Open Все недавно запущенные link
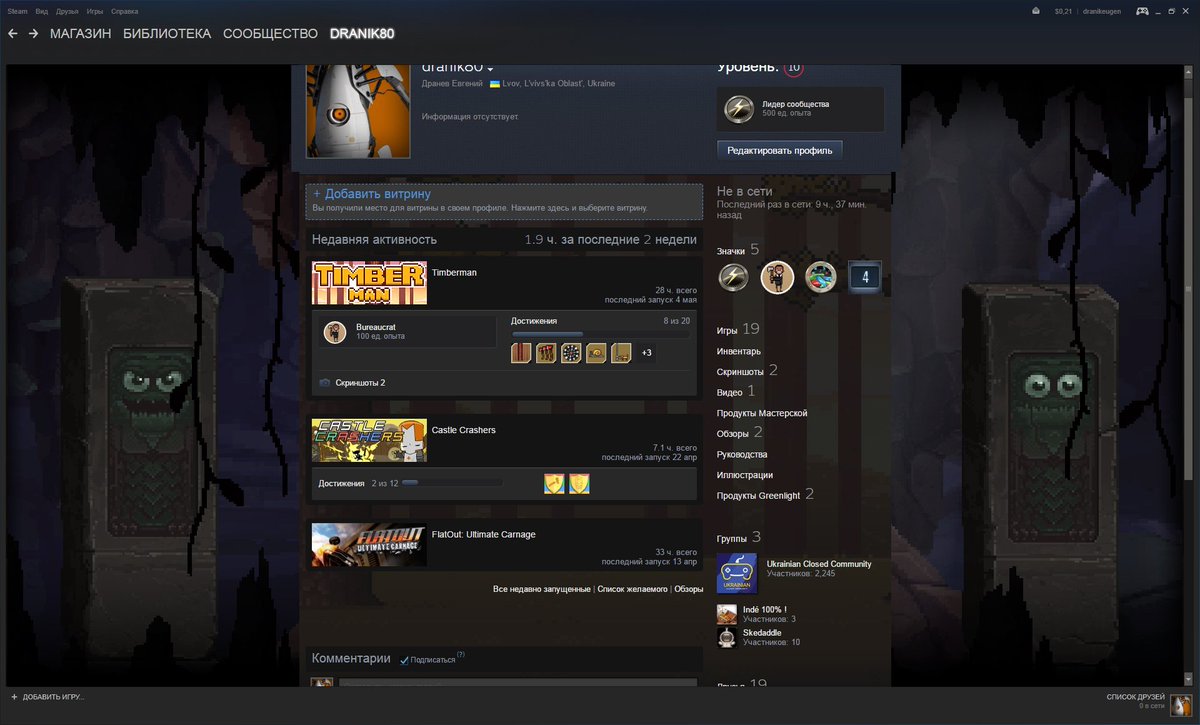The image size is (1200, 725). (541, 590)
